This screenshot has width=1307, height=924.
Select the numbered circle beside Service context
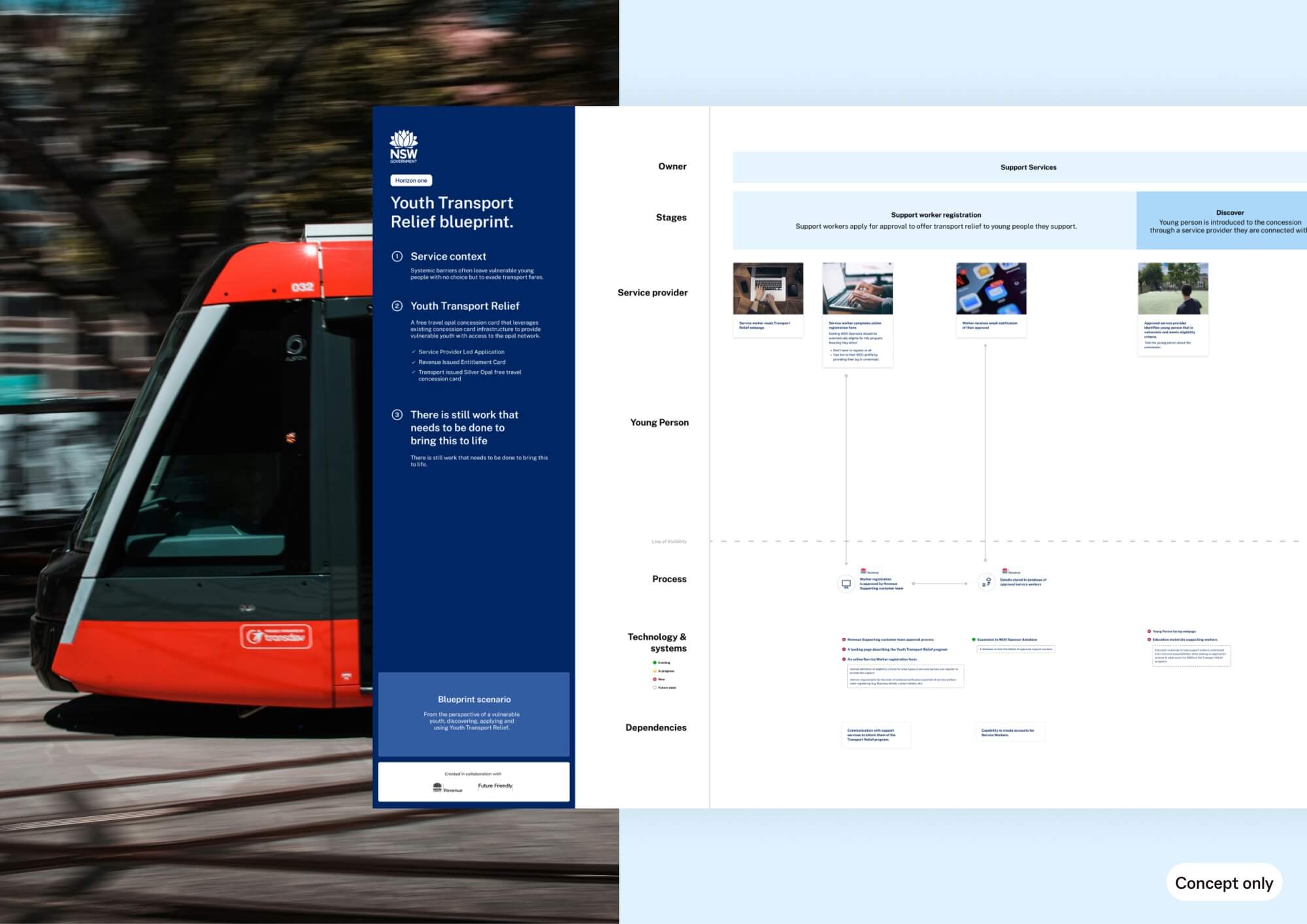(397, 256)
